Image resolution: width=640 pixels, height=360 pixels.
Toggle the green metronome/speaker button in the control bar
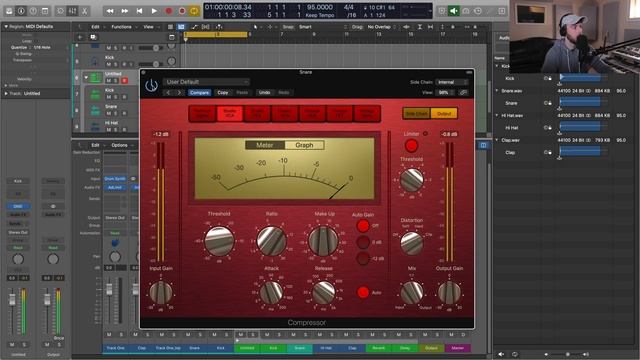(453, 11)
